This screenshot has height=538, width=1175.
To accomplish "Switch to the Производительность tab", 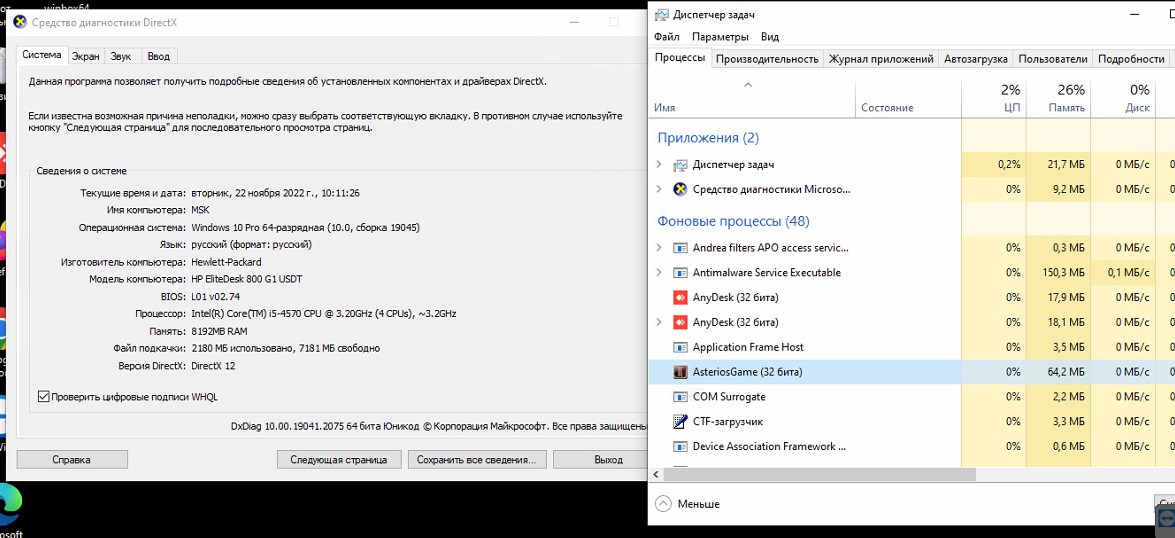I will click(767, 58).
